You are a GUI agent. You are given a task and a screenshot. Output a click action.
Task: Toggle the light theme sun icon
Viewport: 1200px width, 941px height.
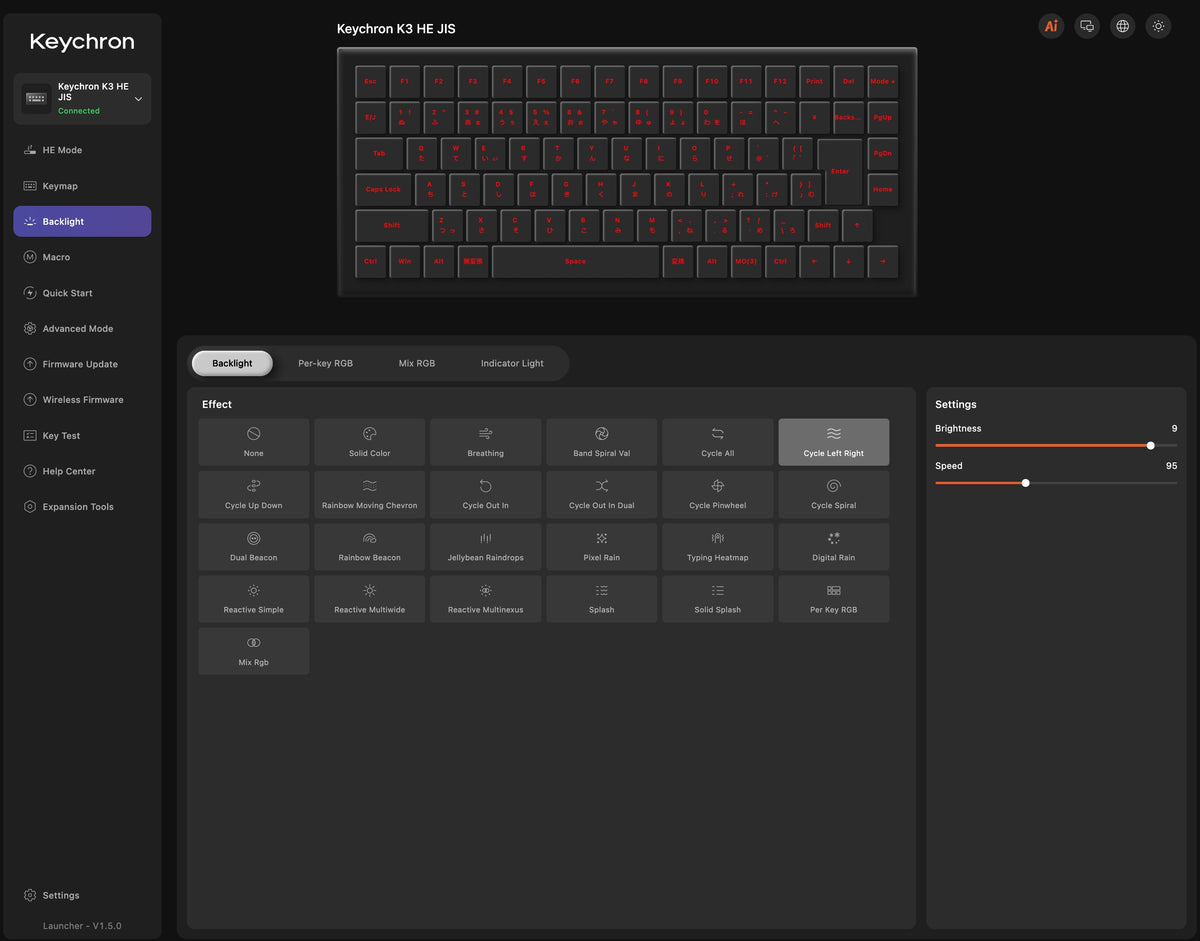[1159, 26]
